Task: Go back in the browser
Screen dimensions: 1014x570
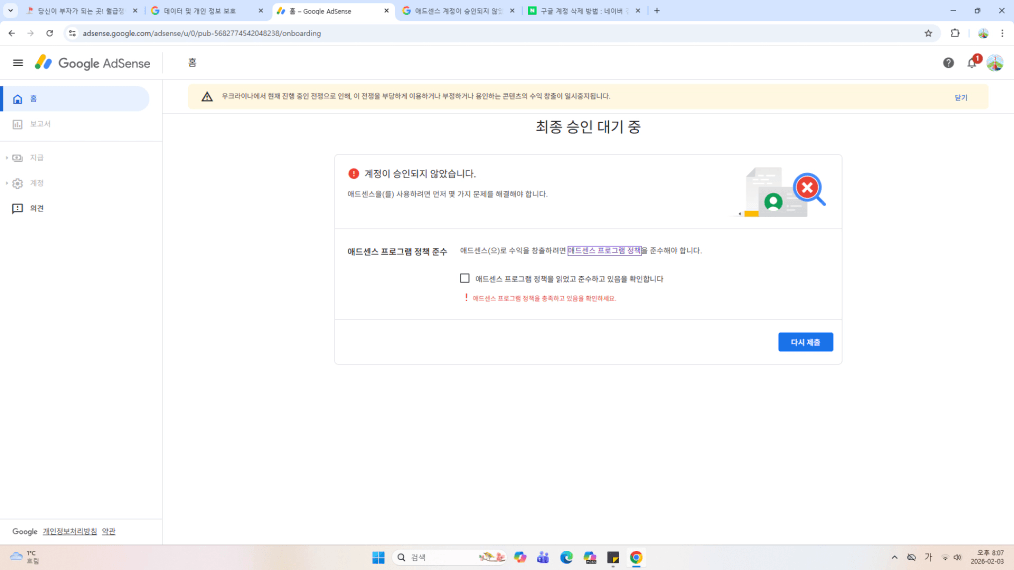Action: (x=12, y=33)
